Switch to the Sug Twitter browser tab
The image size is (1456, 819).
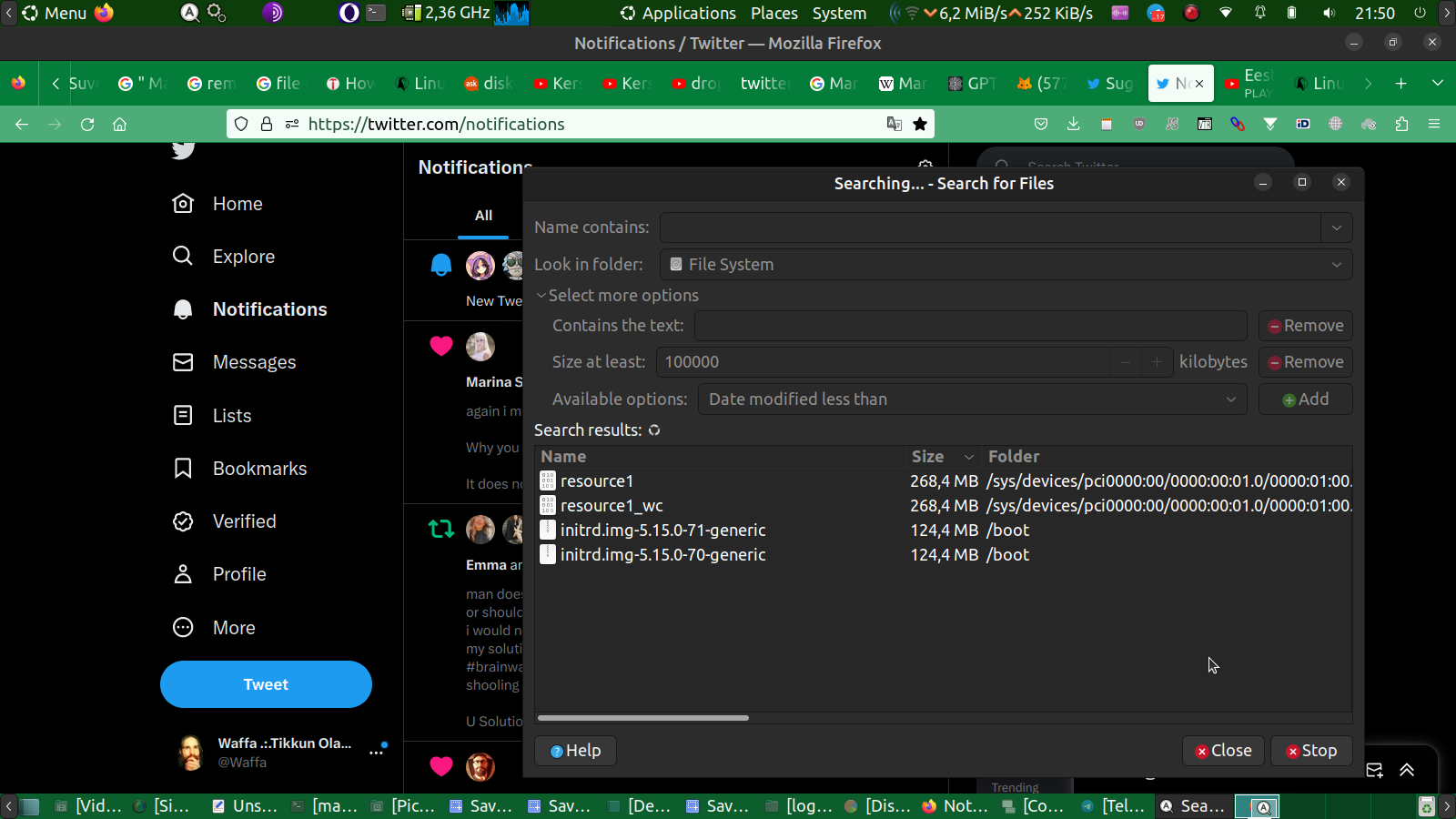(1109, 84)
